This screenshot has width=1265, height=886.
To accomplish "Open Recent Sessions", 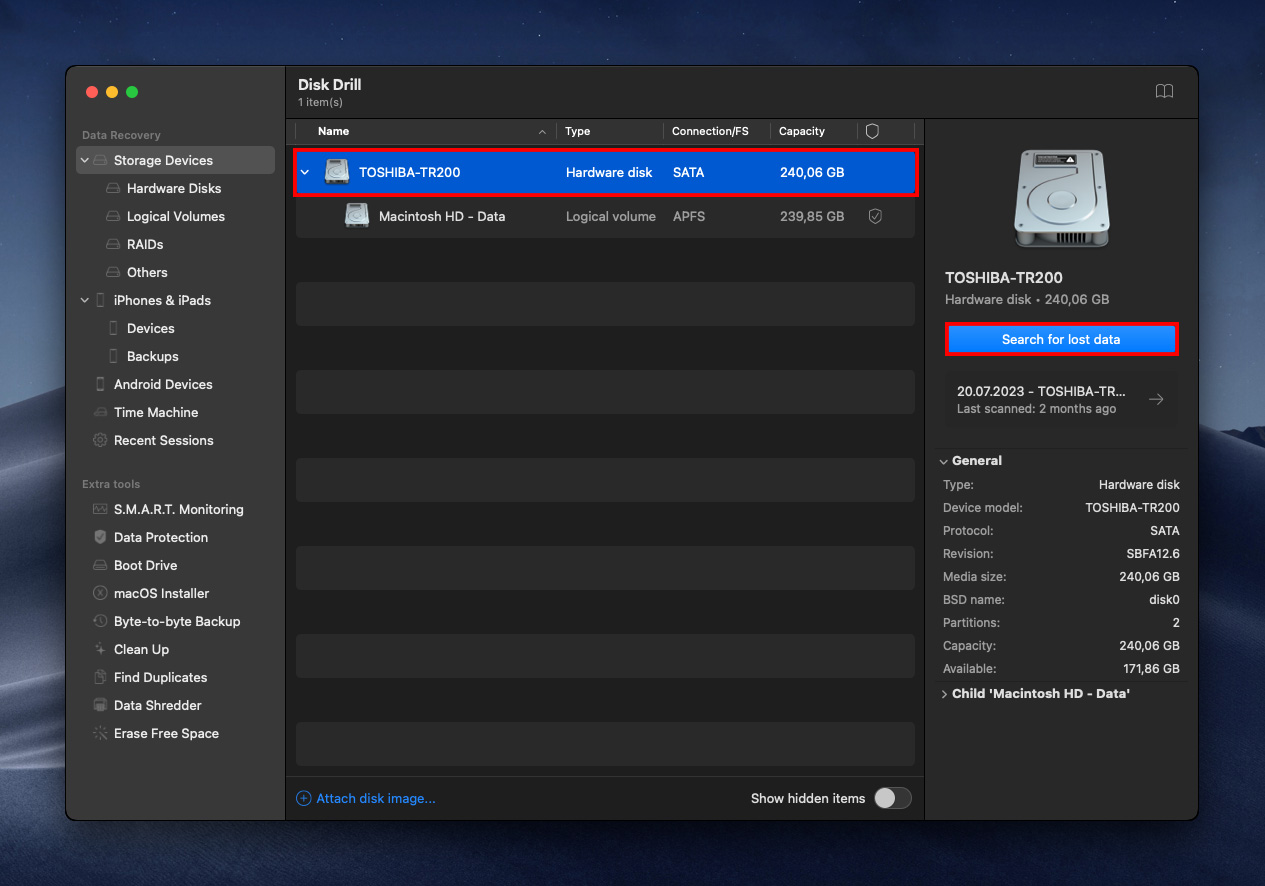I will [164, 440].
